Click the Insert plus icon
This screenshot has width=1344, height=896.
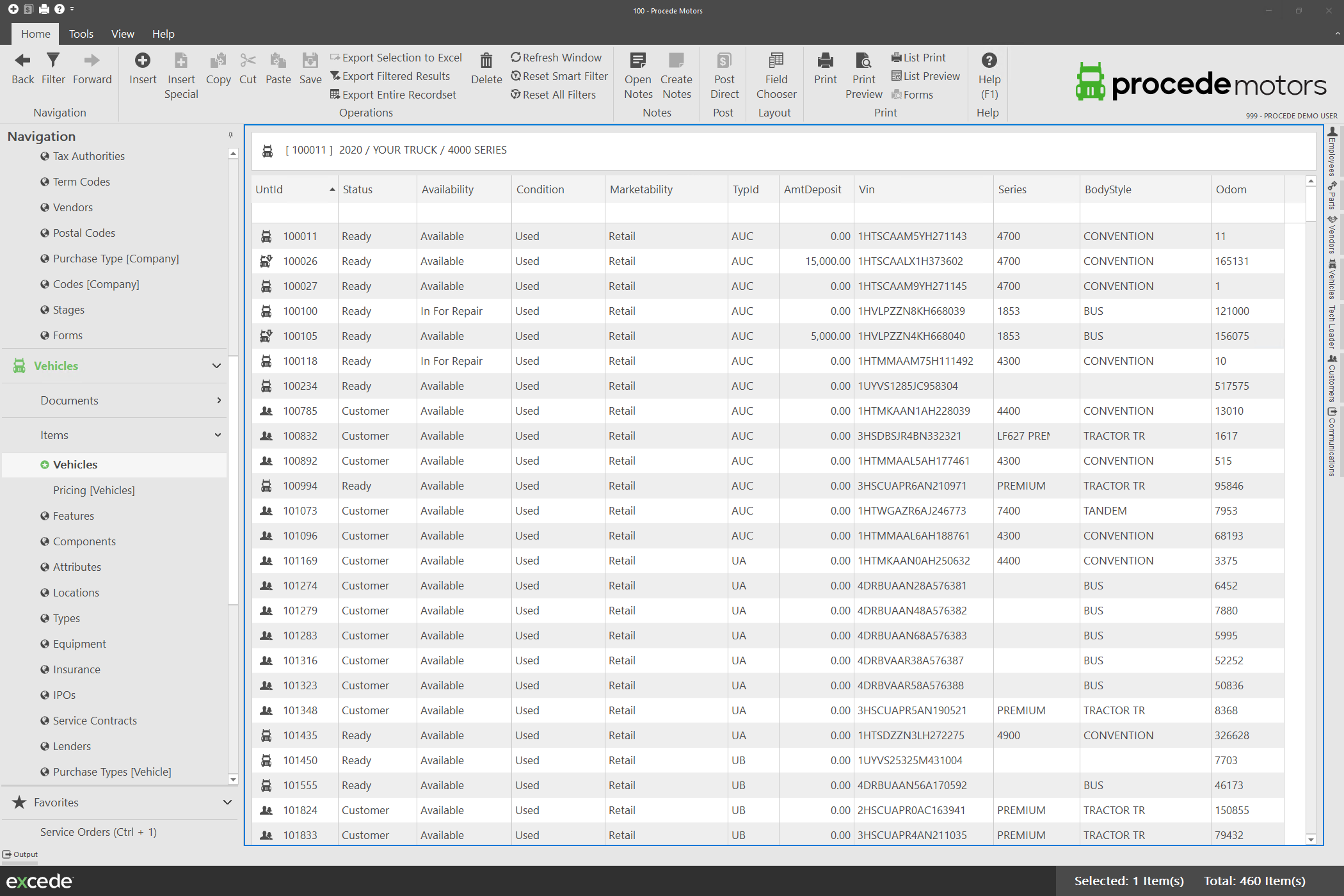[142, 61]
